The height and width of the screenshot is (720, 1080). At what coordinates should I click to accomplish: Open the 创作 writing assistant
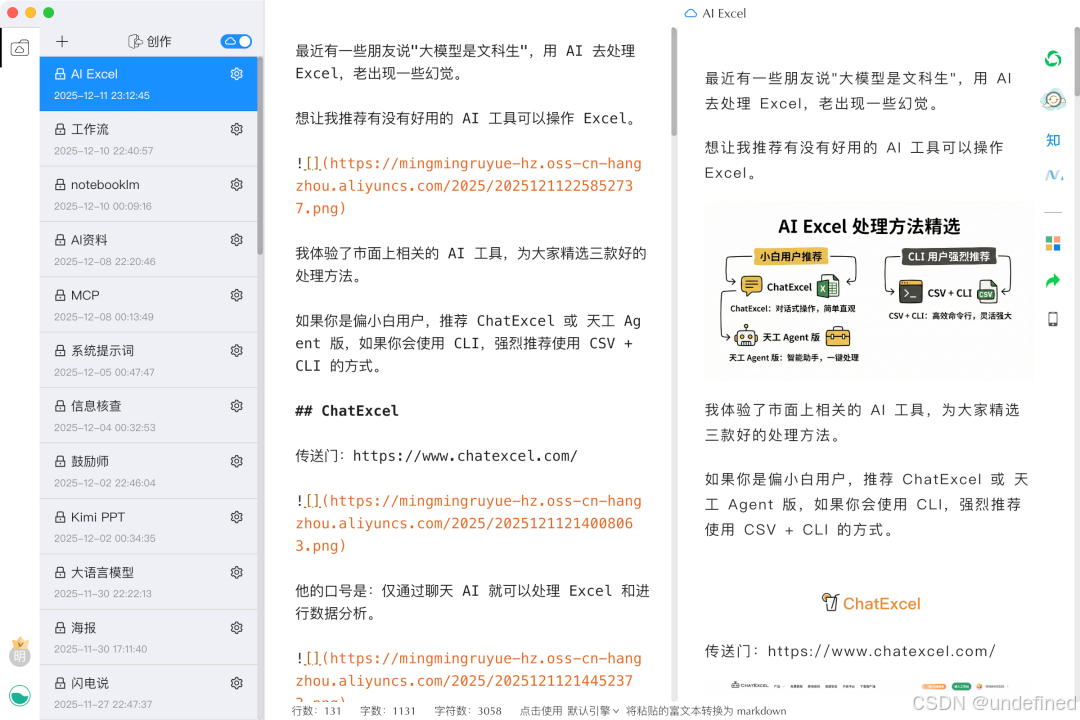[149, 41]
